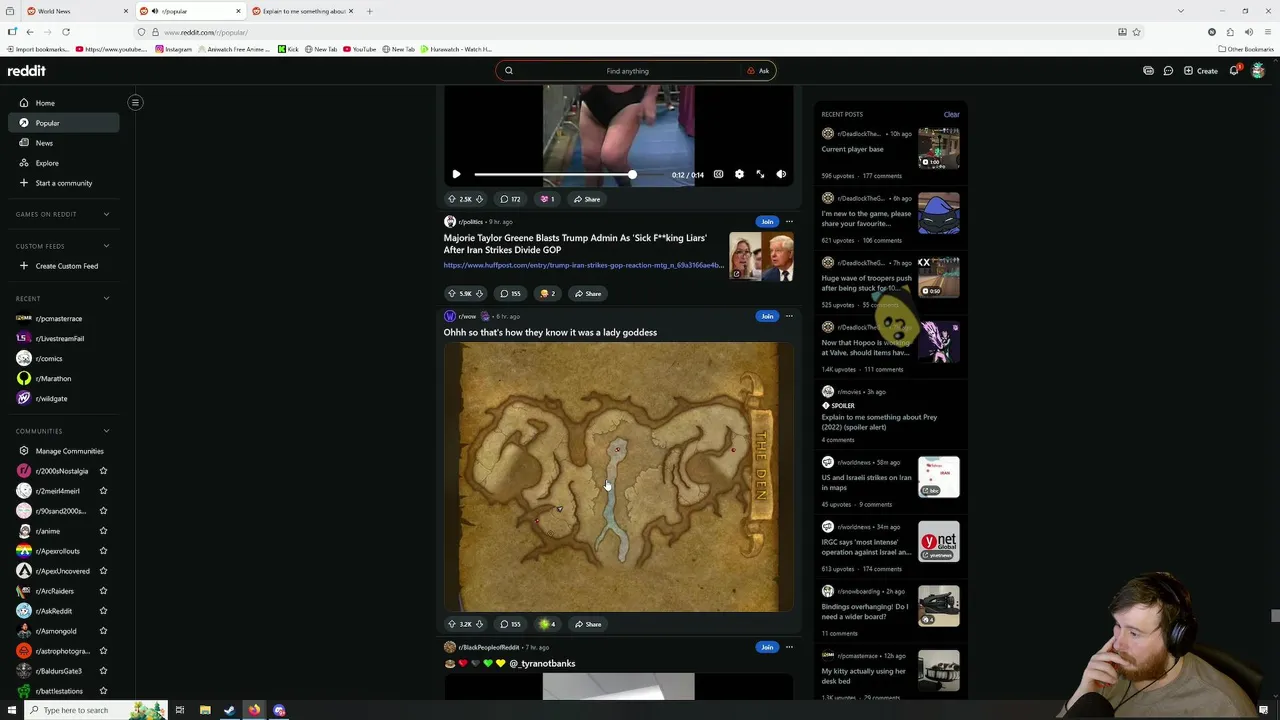Collapse the Communities section
Viewport: 1280px width, 720px height.
(106, 431)
